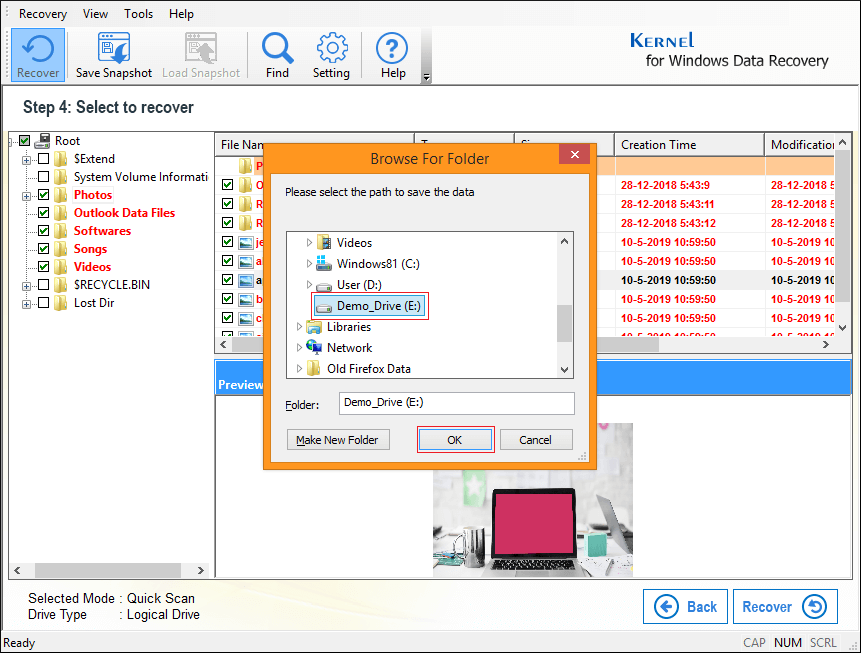Click the Folder path input field
861x653 pixels.
click(x=457, y=403)
